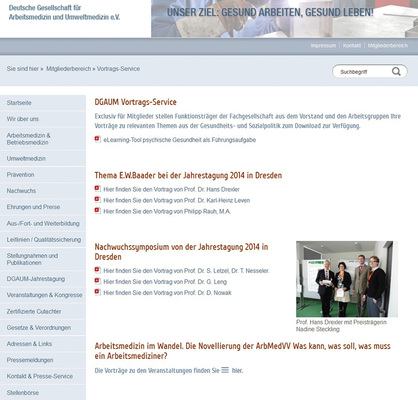Go to Stellungnahmen und Publikationen
The image size is (418, 400).
(43, 259)
